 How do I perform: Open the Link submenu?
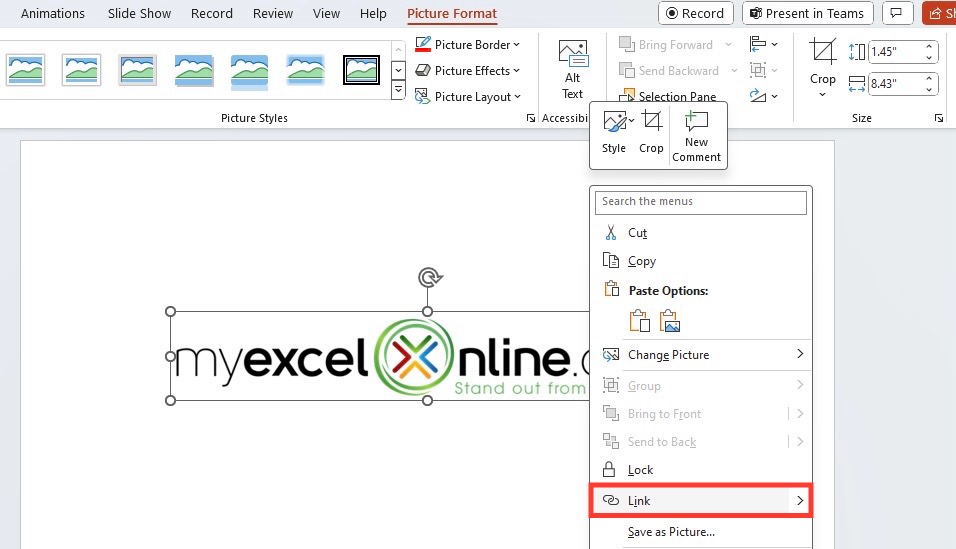click(701, 501)
